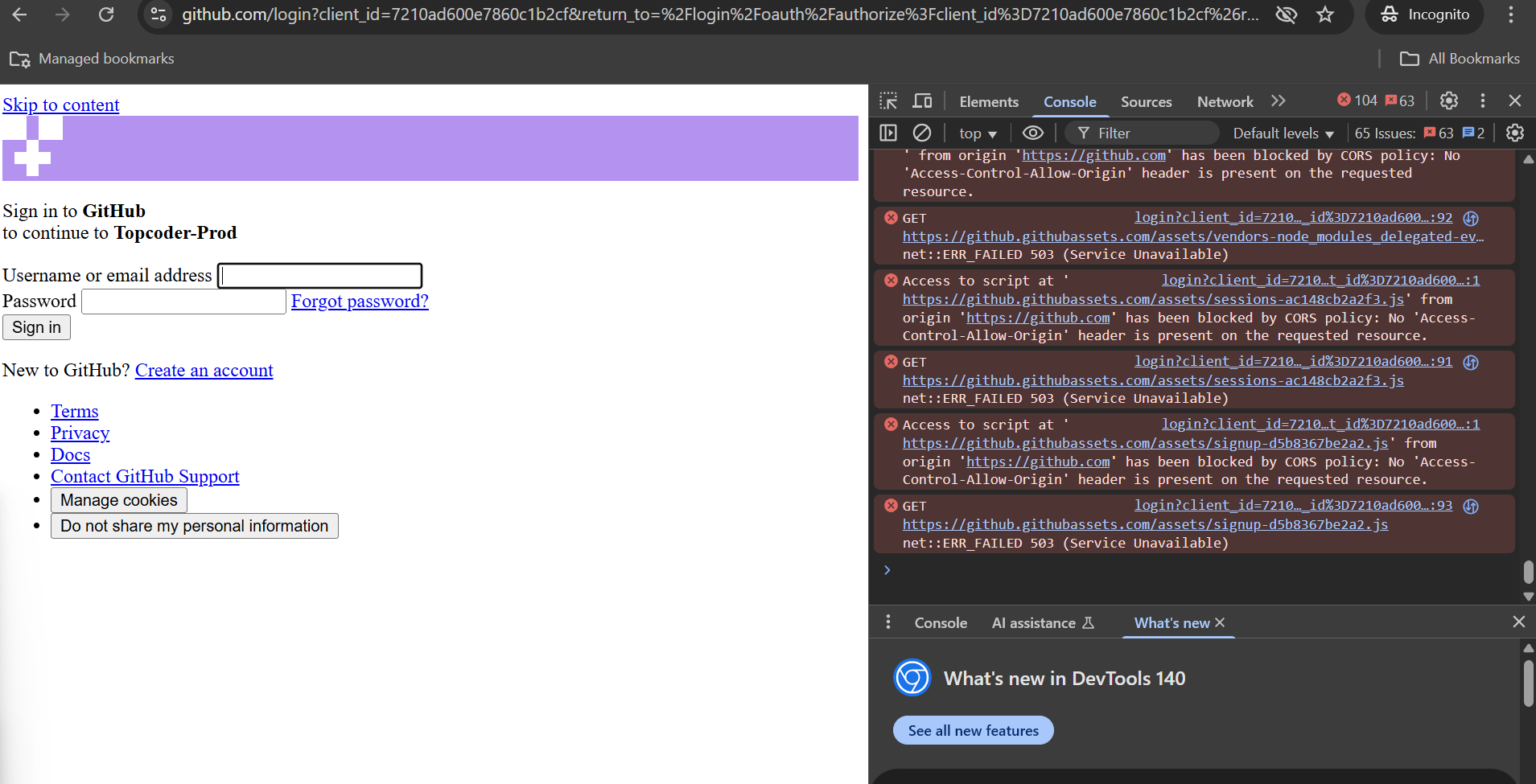The image size is (1536, 784).
Task: Switch to the Elements tab
Action: (989, 102)
